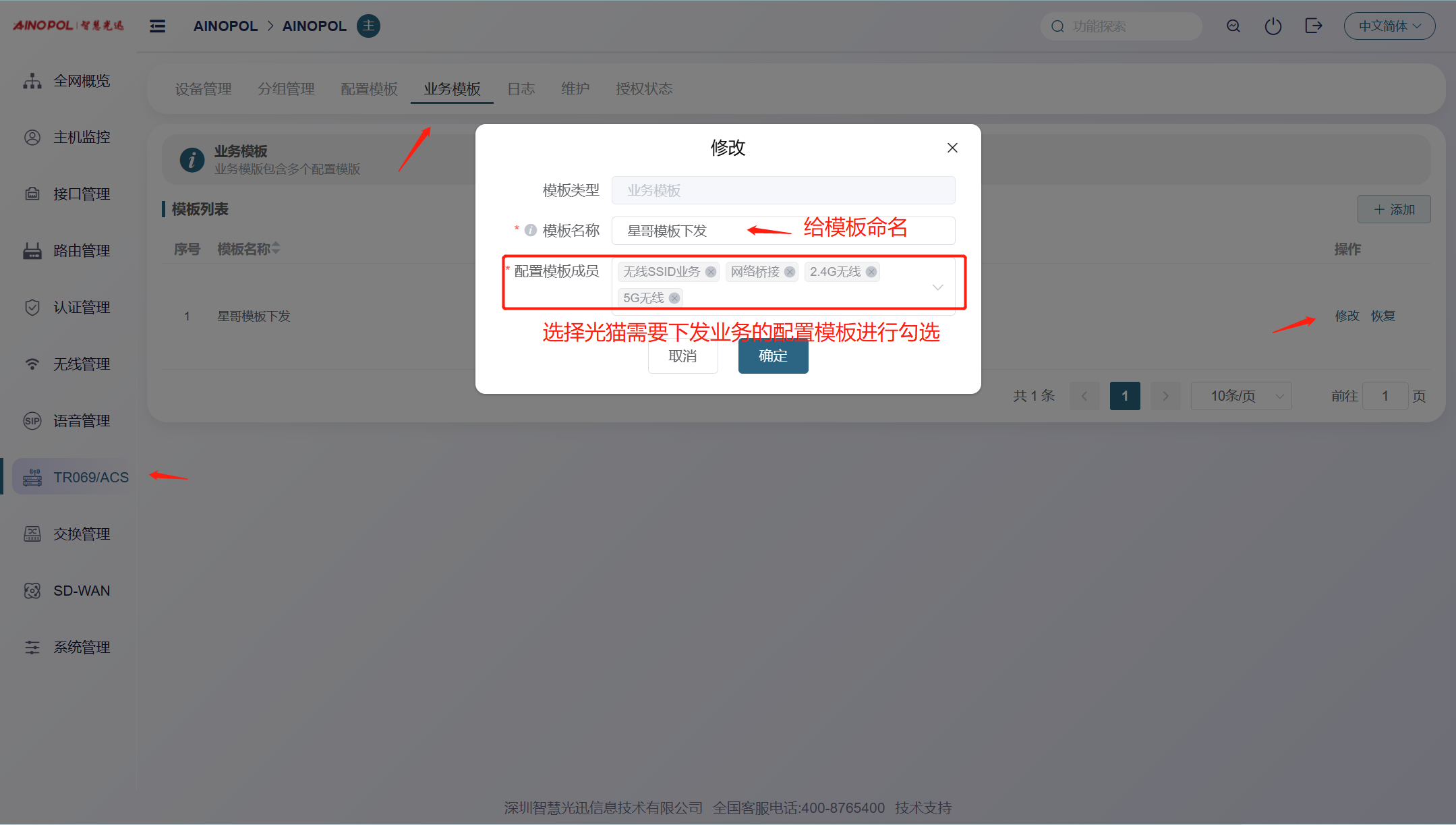Close the 修改 dialog with X
The width and height of the screenshot is (1456, 825).
952,148
